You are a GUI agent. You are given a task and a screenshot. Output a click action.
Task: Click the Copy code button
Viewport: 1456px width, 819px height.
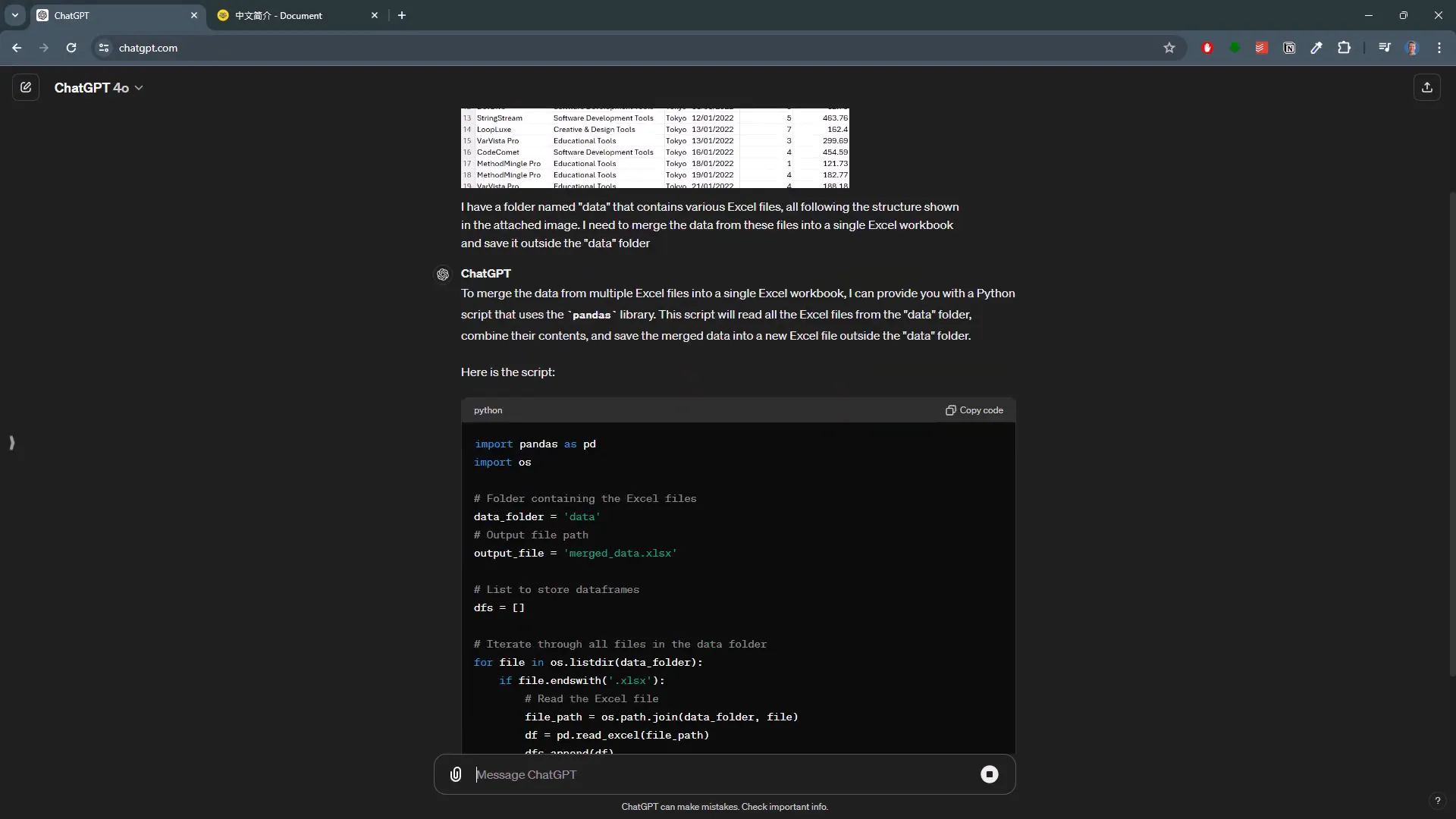(x=974, y=410)
